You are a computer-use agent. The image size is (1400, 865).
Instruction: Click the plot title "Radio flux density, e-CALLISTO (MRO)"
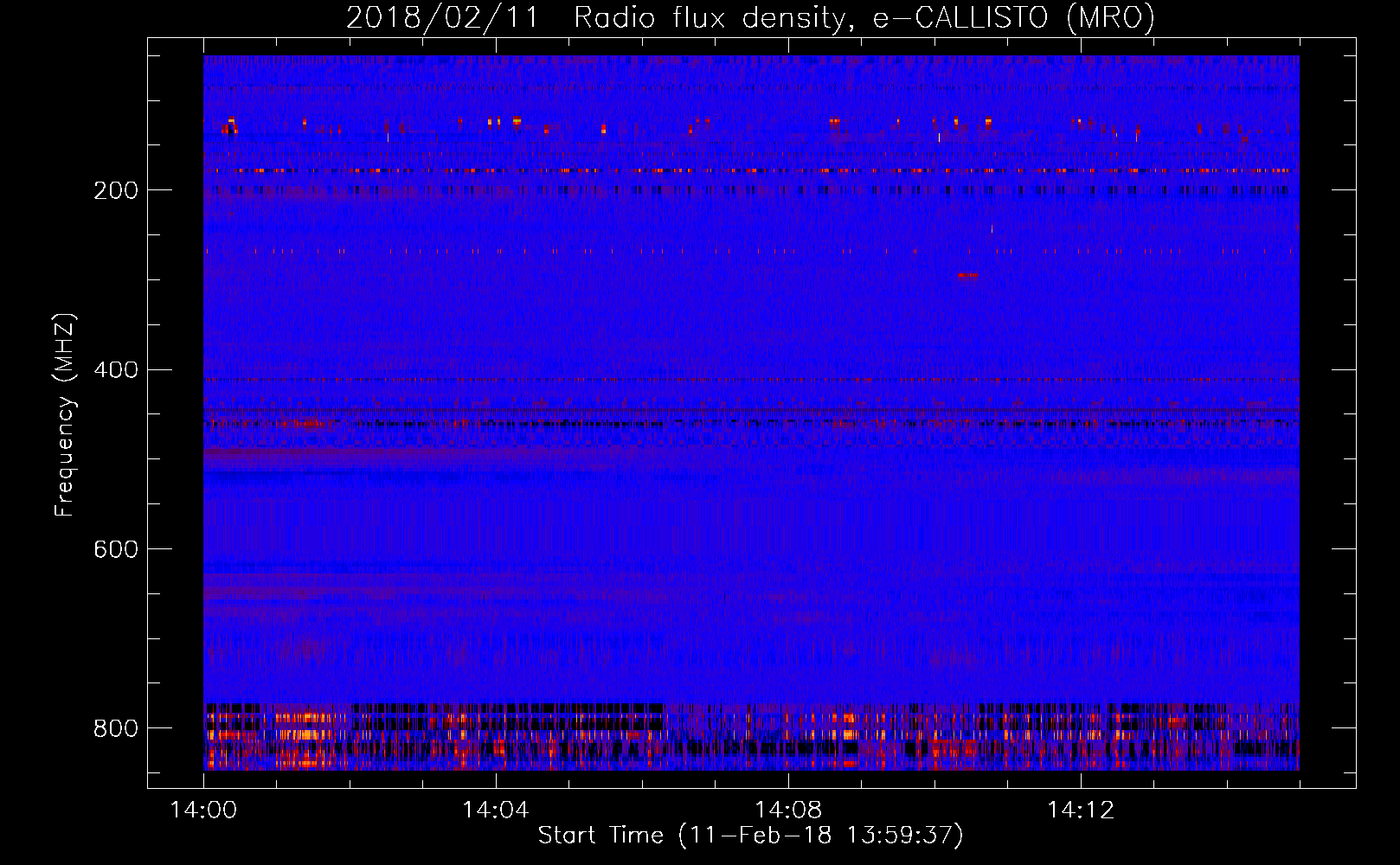pos(864,17)
